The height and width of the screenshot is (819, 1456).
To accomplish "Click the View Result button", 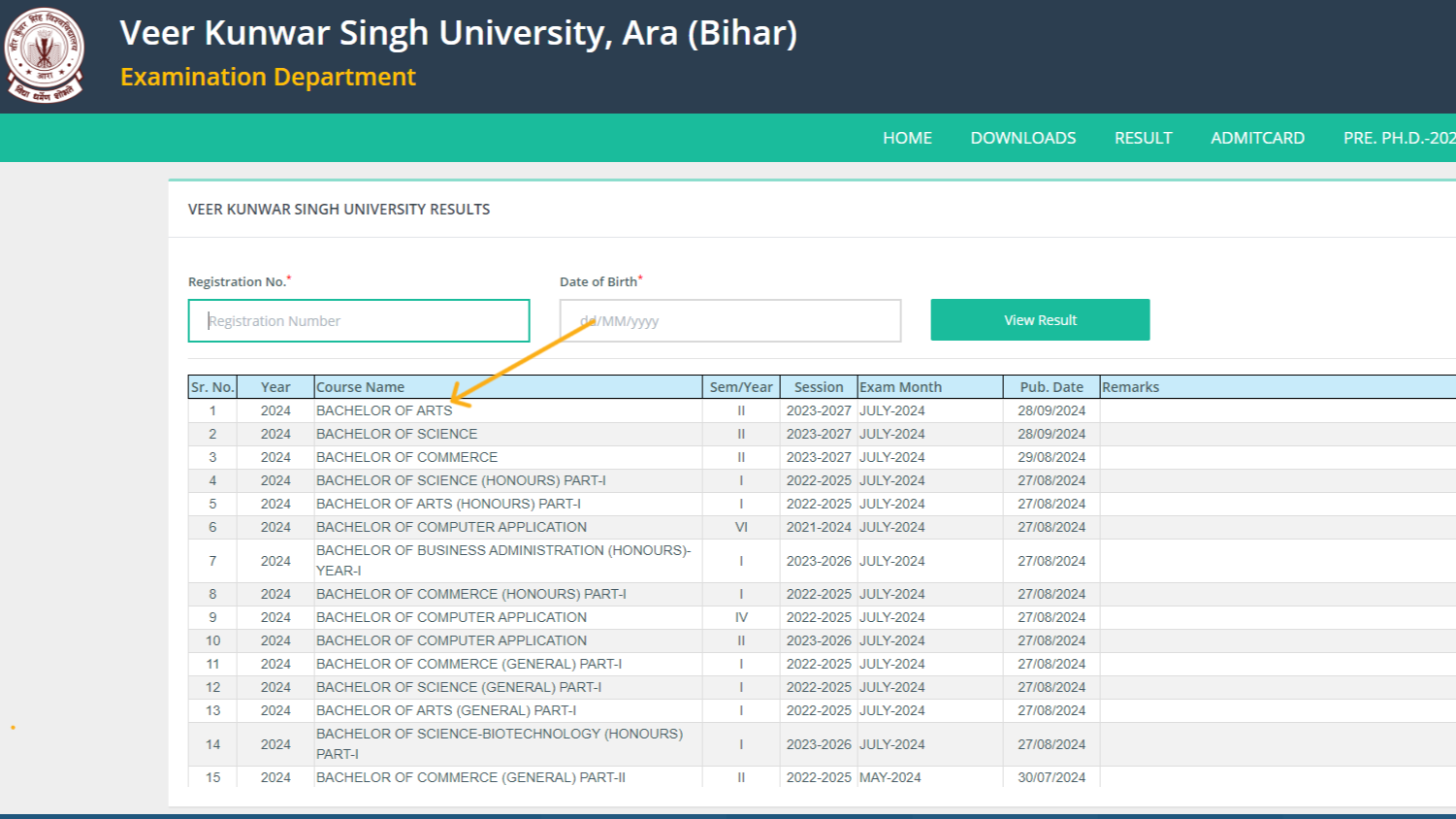I will 1040,319.
